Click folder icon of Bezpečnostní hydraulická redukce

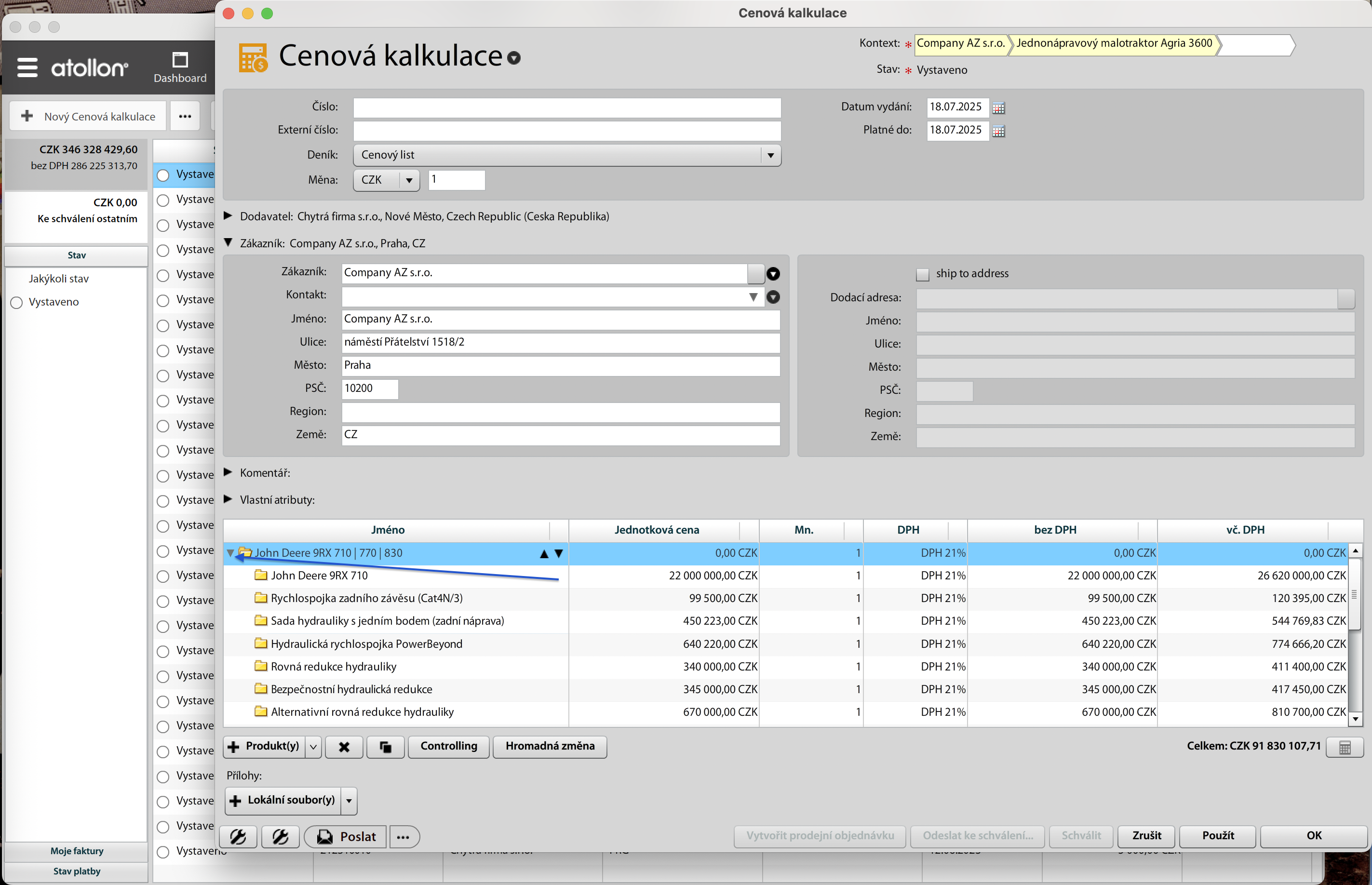(x=261, y=688)
